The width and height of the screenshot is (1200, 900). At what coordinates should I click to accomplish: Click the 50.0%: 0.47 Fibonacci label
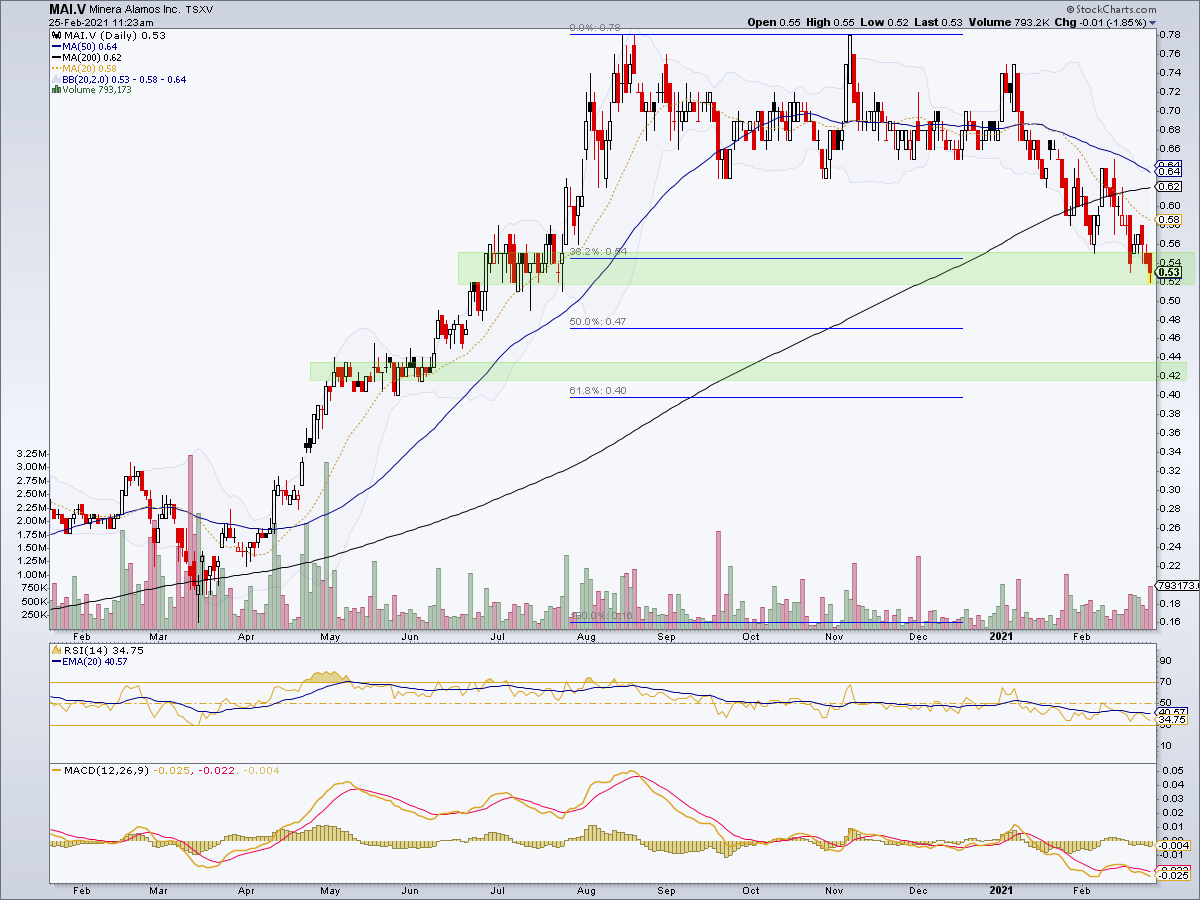598,322
